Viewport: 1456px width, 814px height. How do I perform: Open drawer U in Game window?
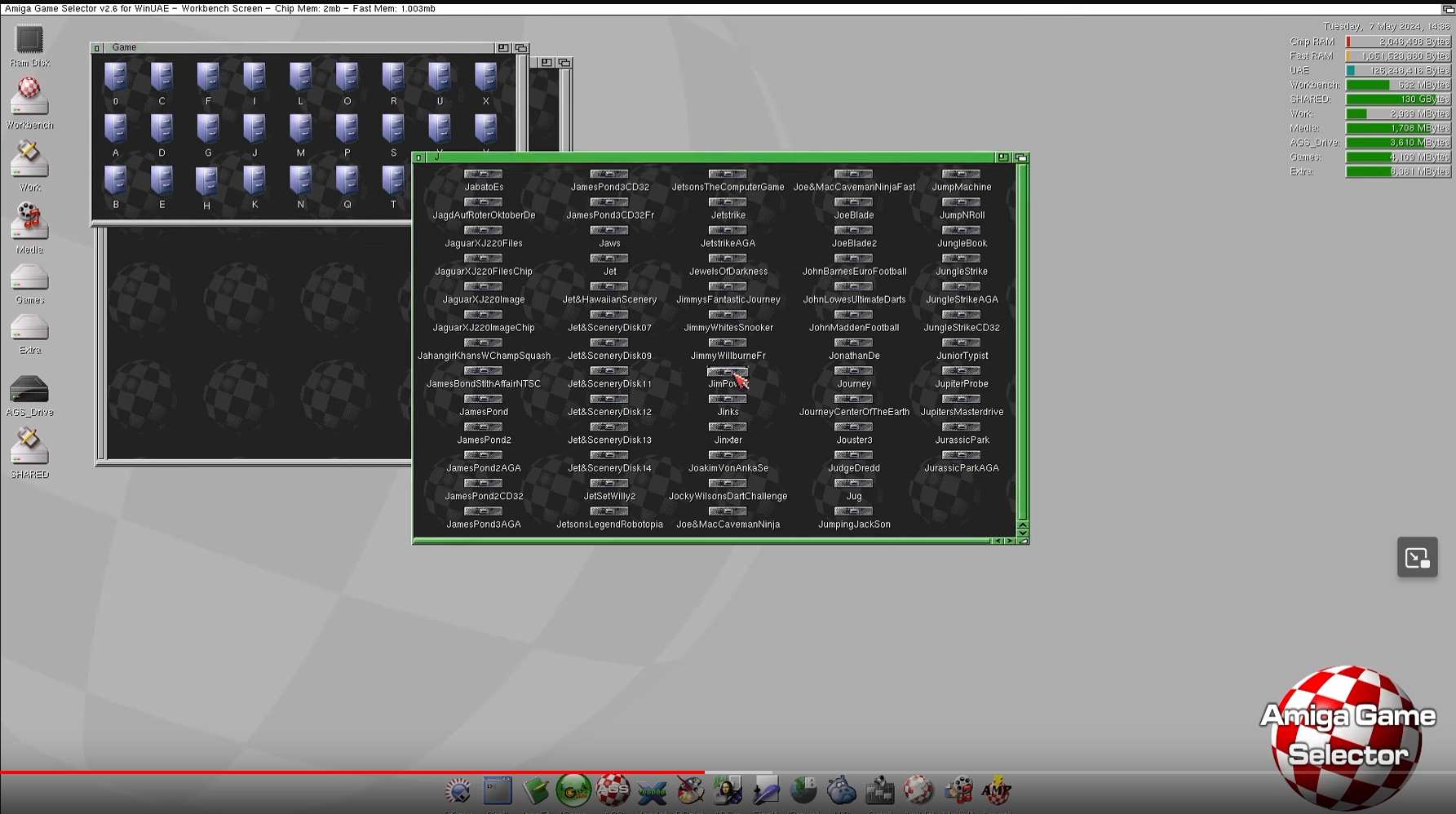440,84
